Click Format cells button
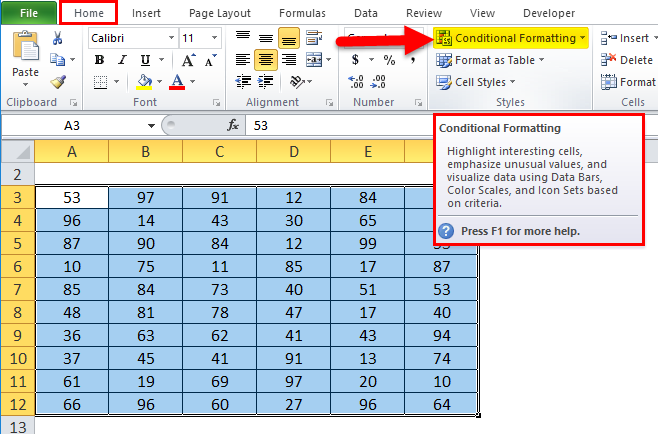The height and width of the screenshot is (434, 658). 628,82
